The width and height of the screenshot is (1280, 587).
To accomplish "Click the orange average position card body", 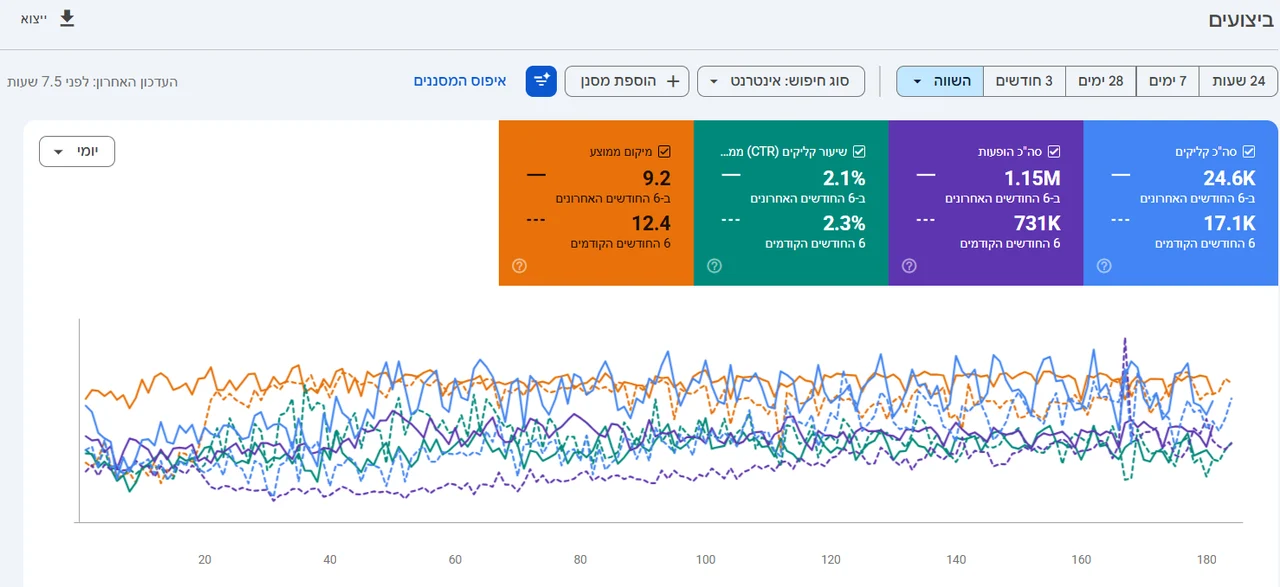I will [596, 203].
